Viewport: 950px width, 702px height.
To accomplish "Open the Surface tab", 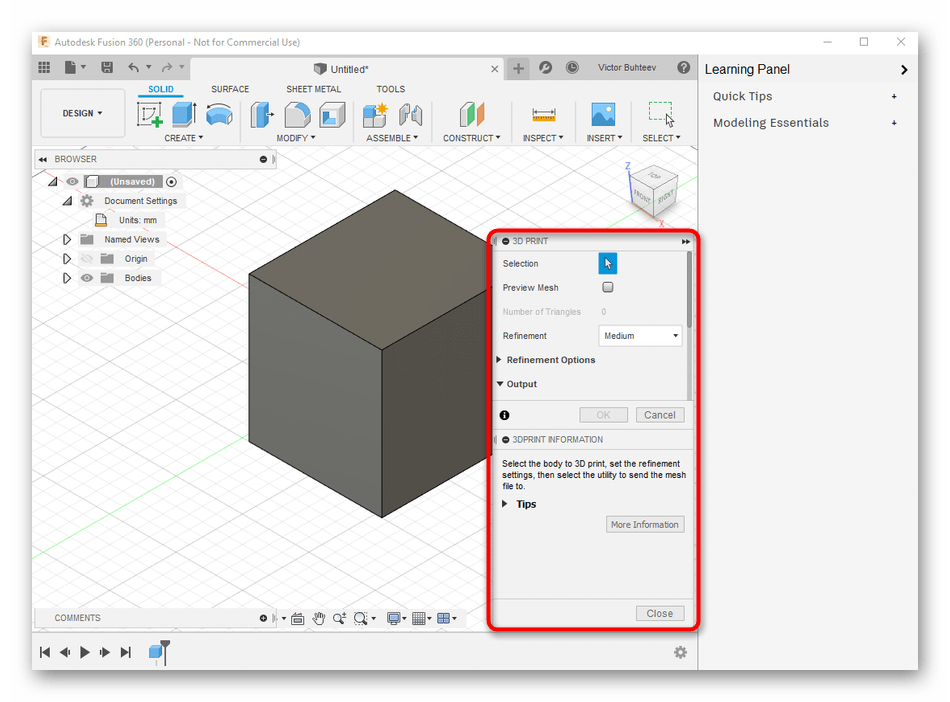I will pos(230,89).
